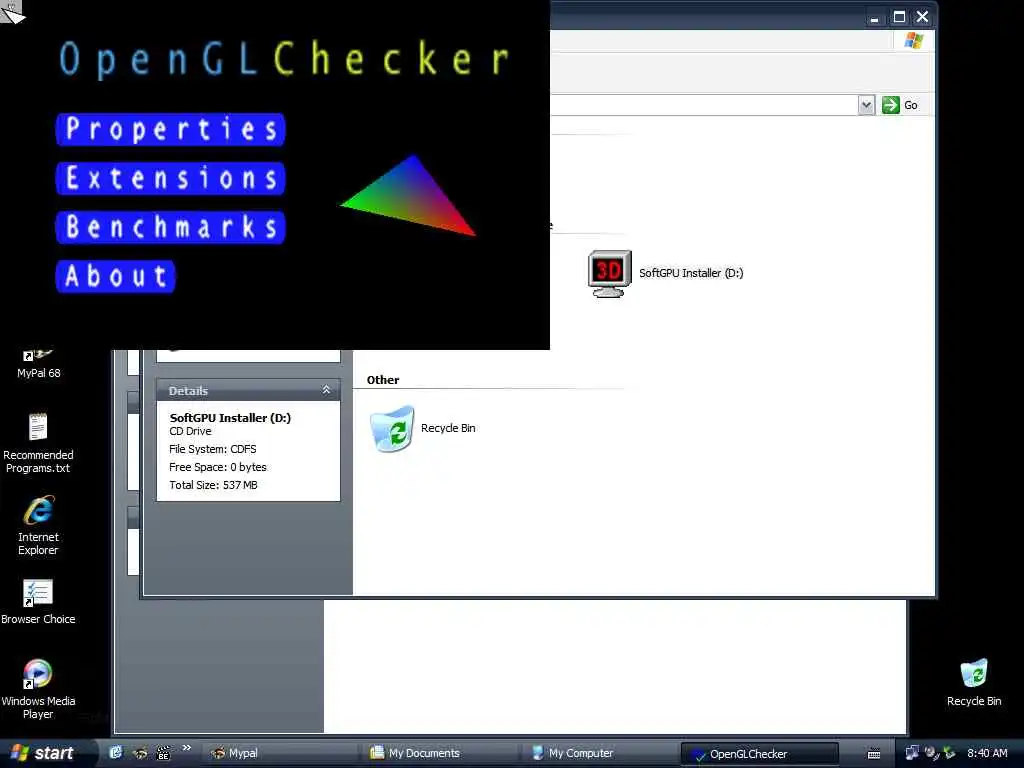This screenshot has height=768, width=1024.
Task: Open the address bar dropdown arrow
Action: click(866, 105)
